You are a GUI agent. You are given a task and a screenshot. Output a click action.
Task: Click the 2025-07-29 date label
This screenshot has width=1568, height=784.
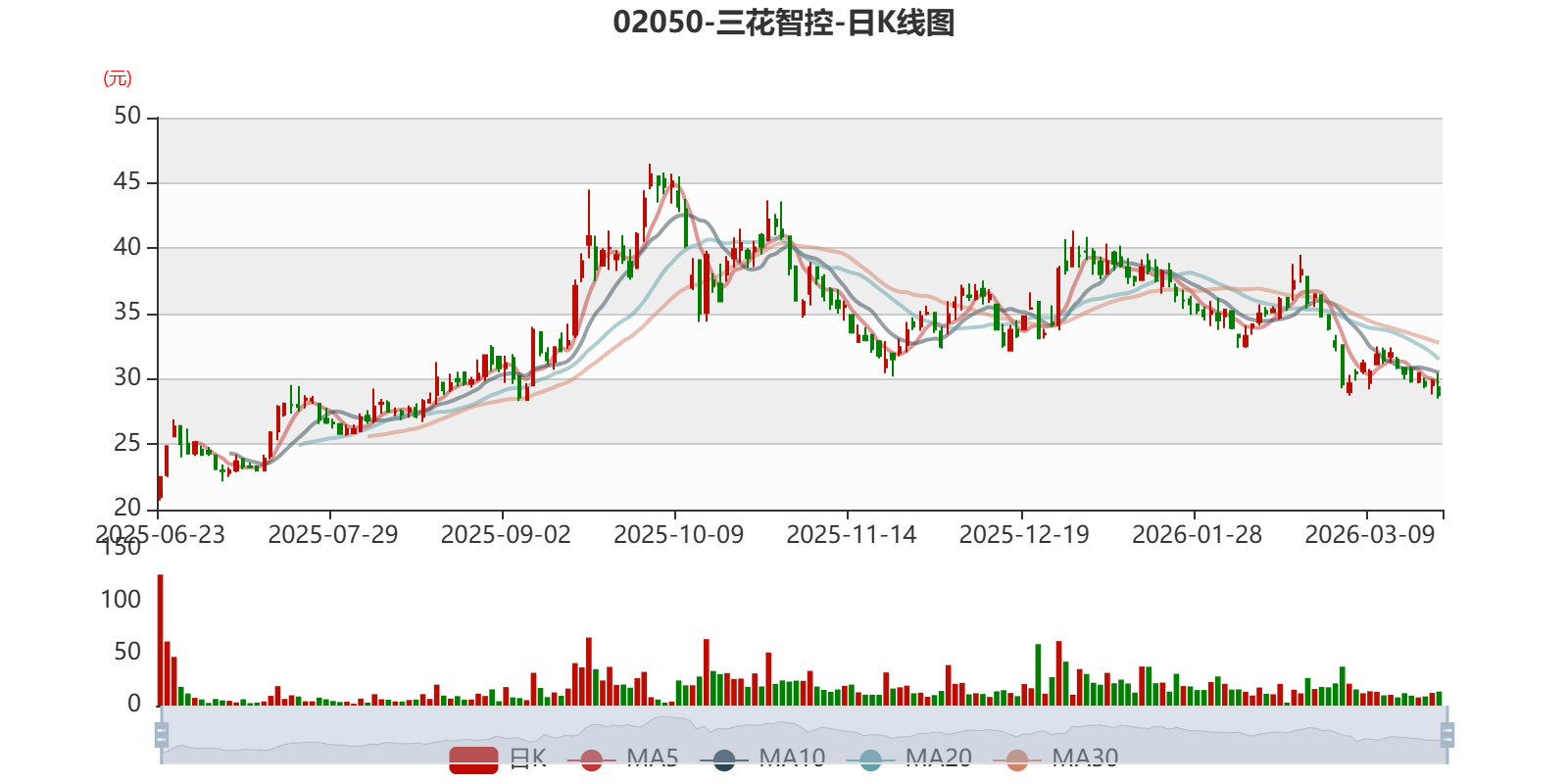[x=333, y=535]
